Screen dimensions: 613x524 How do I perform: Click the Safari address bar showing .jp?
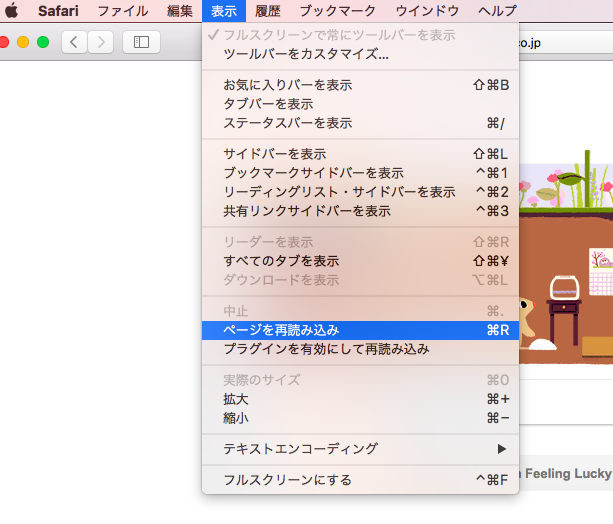coord(566,43)
